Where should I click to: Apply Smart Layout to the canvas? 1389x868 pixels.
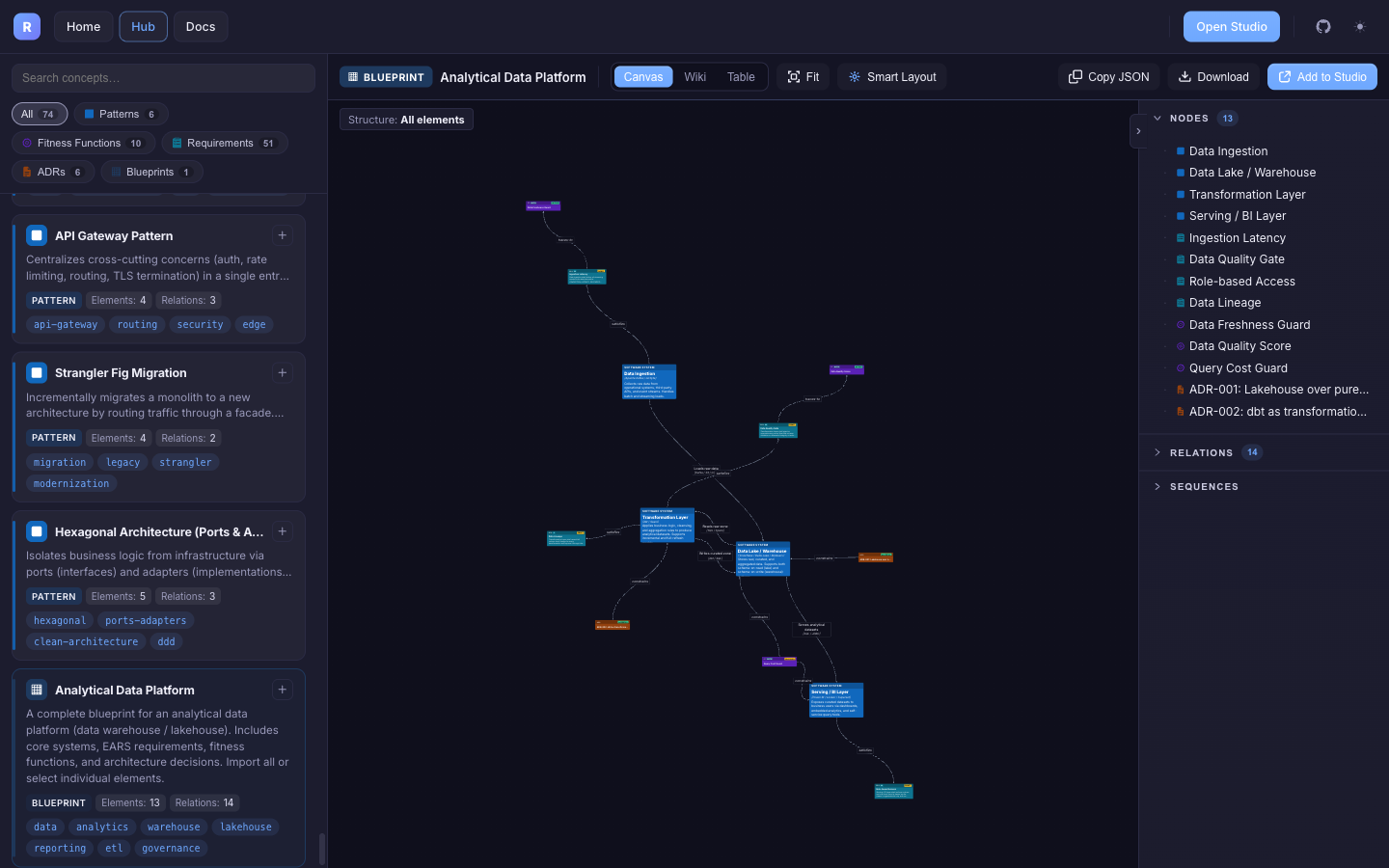tap(892, 77)
